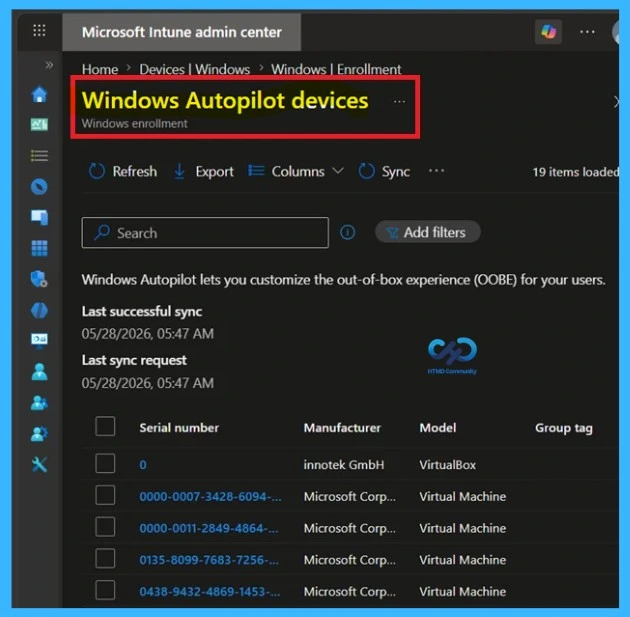
Task: Check the row with serial number 0
Action: [x=105, y=464]
